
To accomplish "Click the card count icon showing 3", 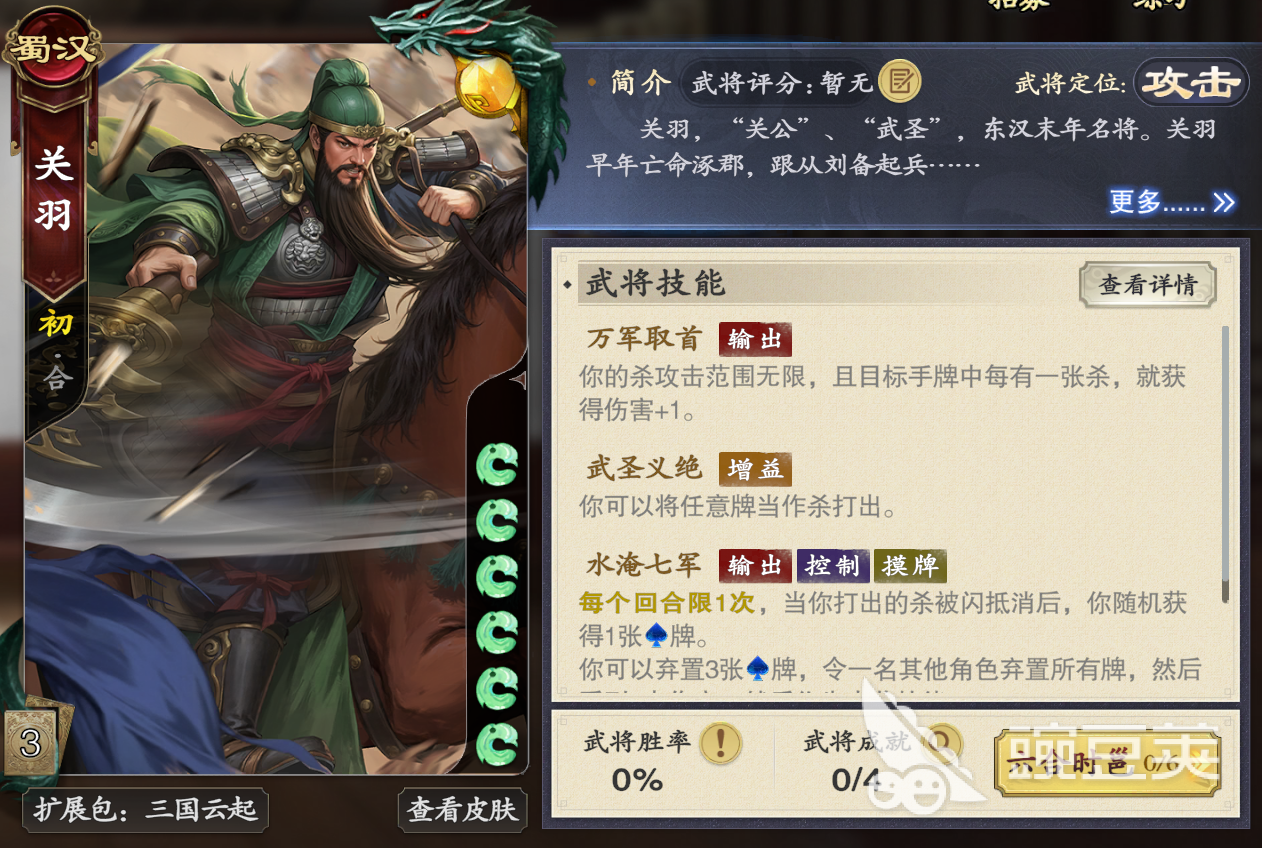I will [32, 743].
